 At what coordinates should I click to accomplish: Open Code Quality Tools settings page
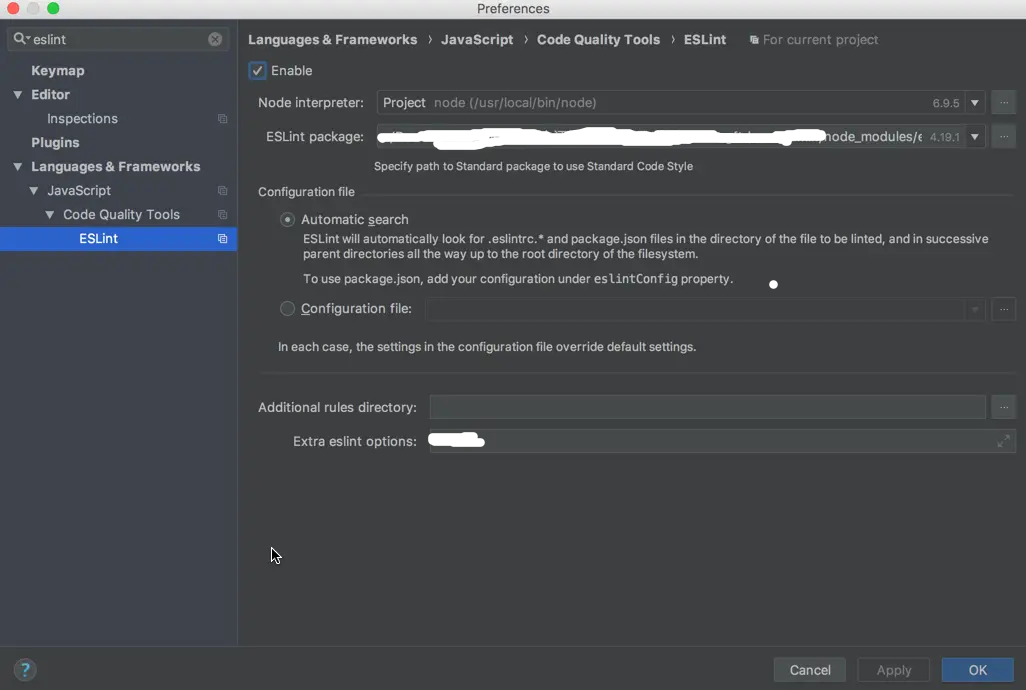pos(121,215)
